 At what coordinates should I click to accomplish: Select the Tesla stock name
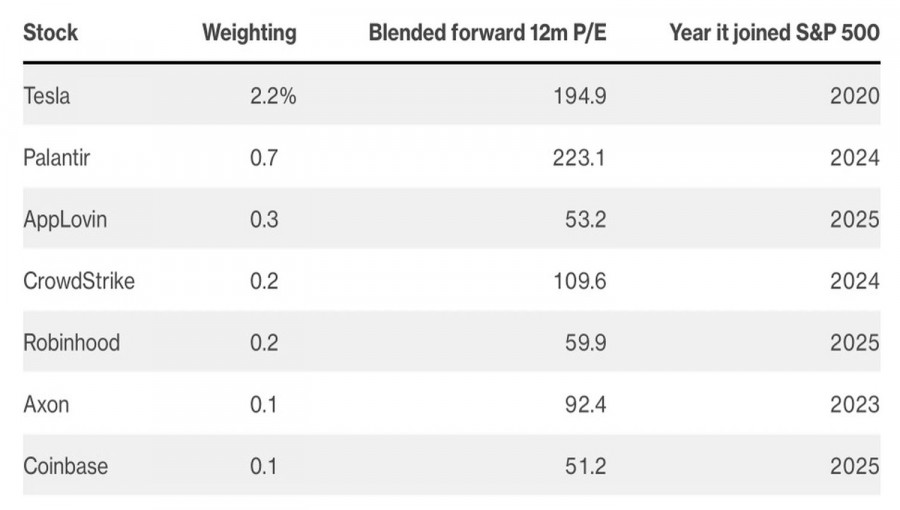click(x=47, y=96)
